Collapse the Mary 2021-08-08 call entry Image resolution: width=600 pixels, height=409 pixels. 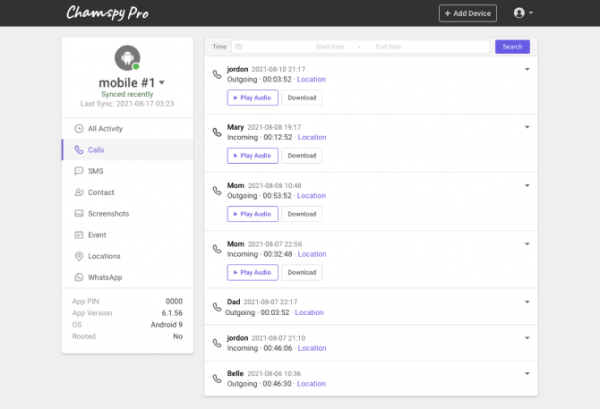coord(527,127)
